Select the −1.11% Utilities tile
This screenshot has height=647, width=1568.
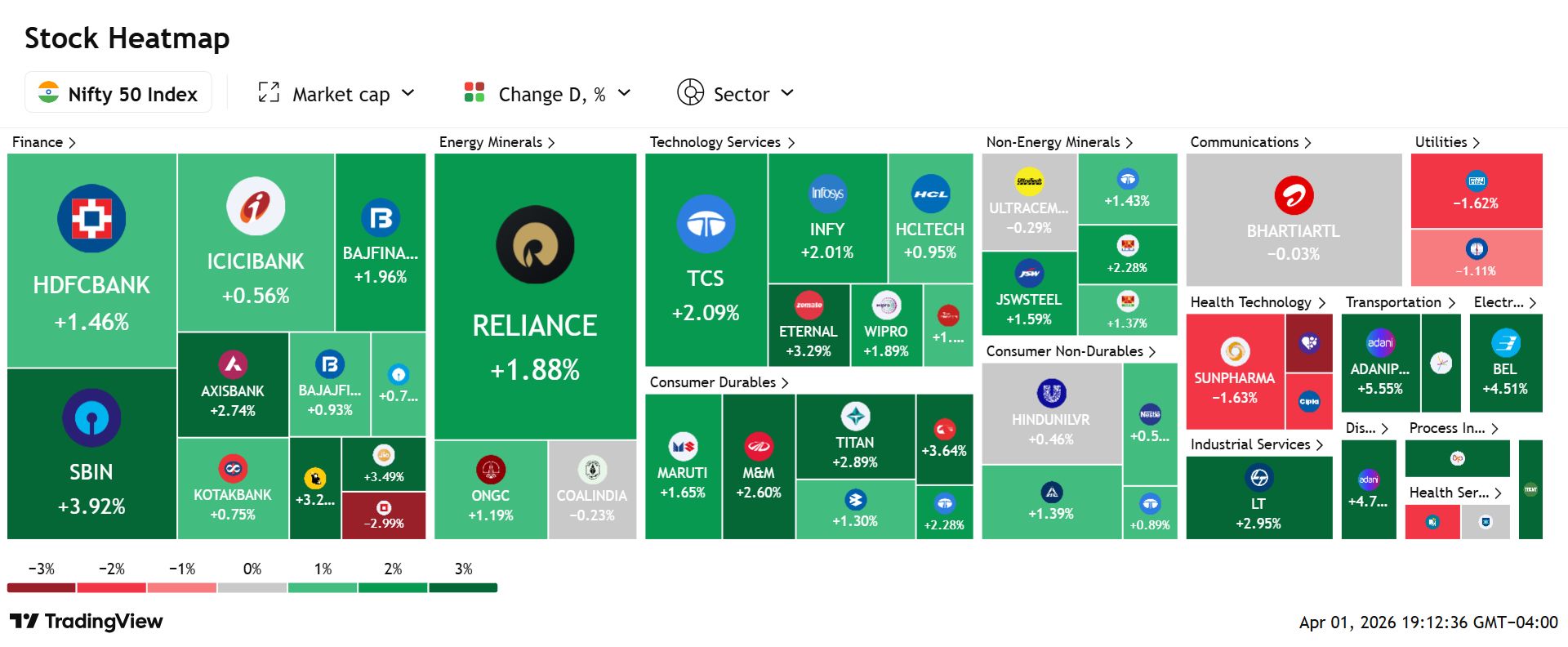click(x=1477, y=257)
